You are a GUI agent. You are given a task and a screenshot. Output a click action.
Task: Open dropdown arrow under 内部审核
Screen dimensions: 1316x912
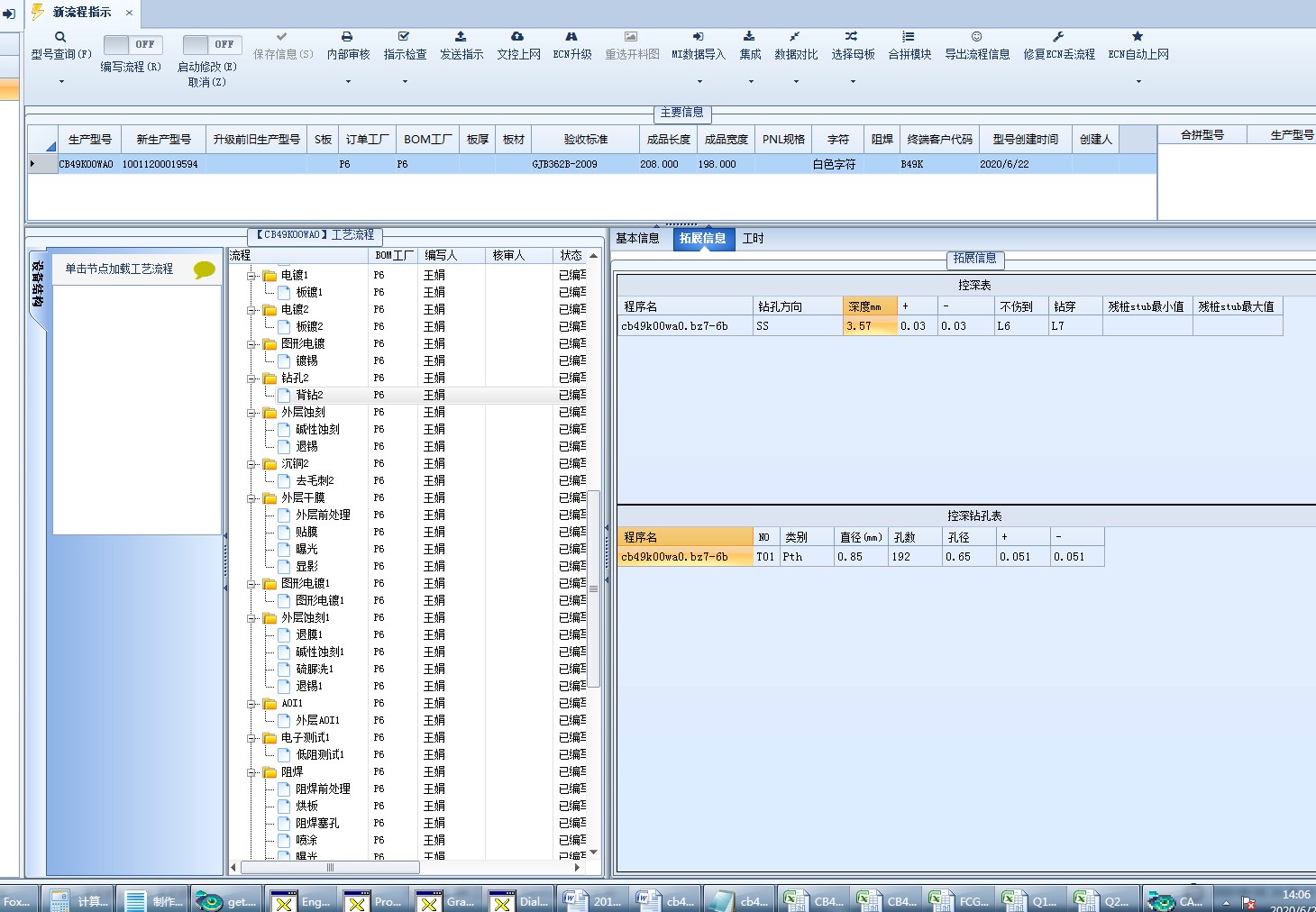click(348, 82)
